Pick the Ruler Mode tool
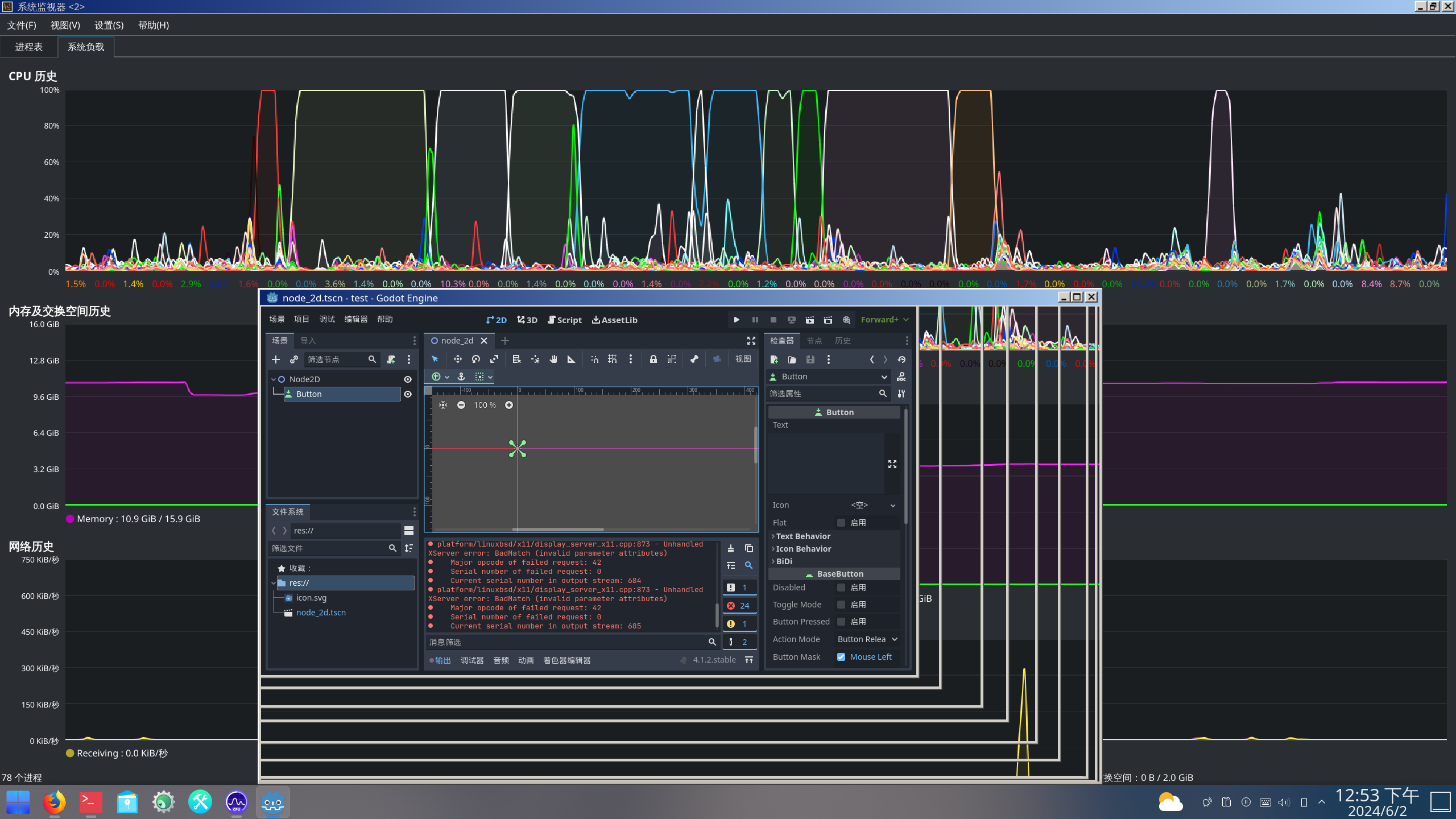 click(571, 359)
